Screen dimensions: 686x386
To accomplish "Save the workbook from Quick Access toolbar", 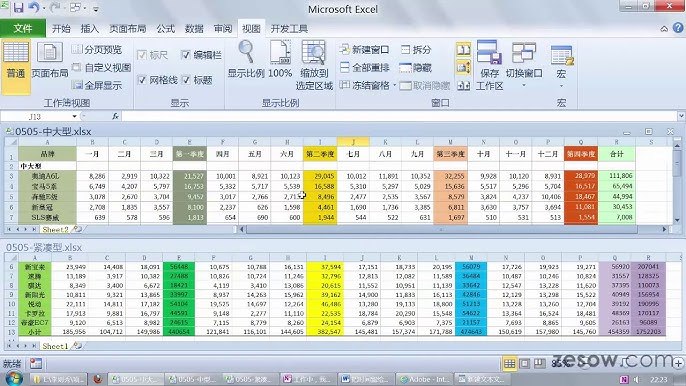I will [18, 8].
